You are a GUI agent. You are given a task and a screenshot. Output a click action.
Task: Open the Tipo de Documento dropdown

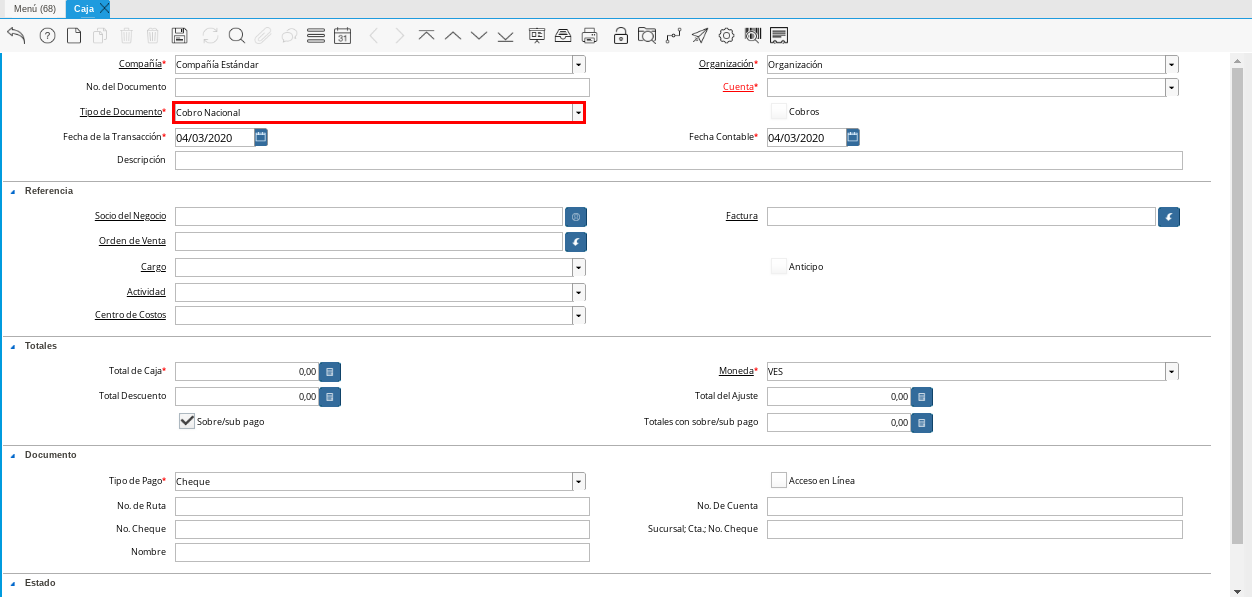point(578,113)
